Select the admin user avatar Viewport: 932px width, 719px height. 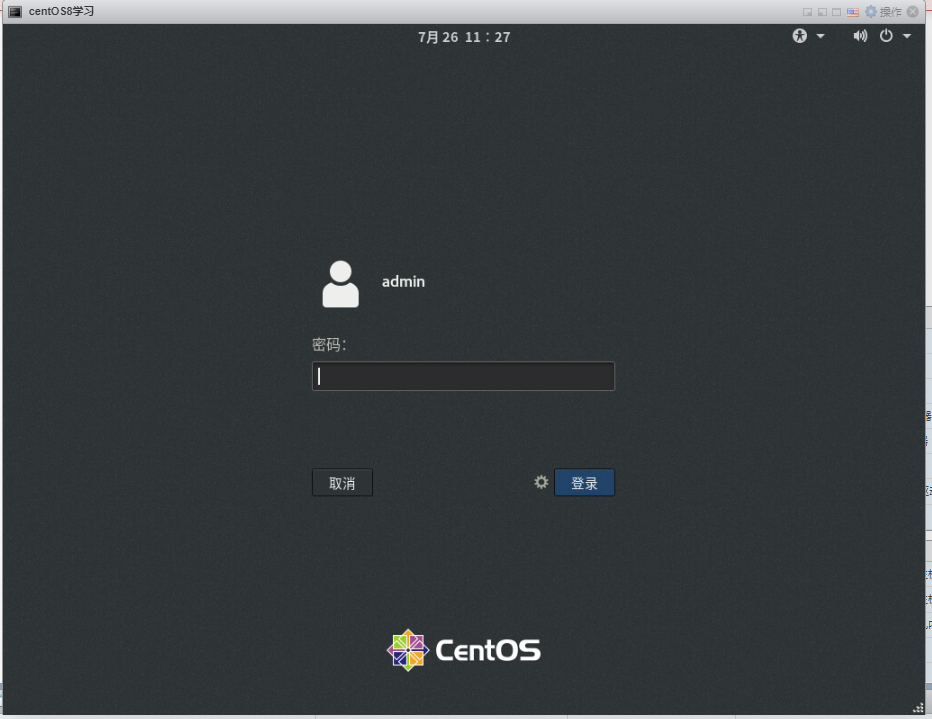click(341, 284)
